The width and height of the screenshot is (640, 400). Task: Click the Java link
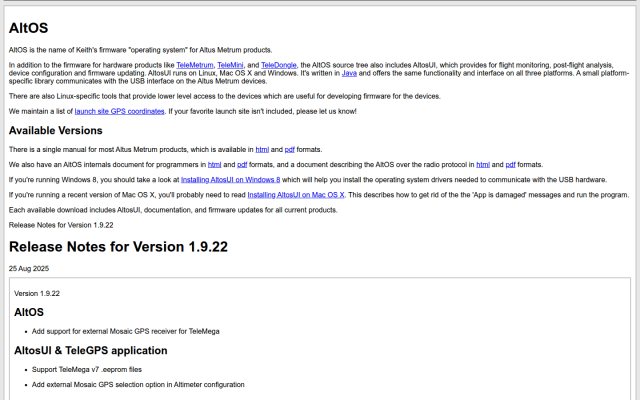349,73
